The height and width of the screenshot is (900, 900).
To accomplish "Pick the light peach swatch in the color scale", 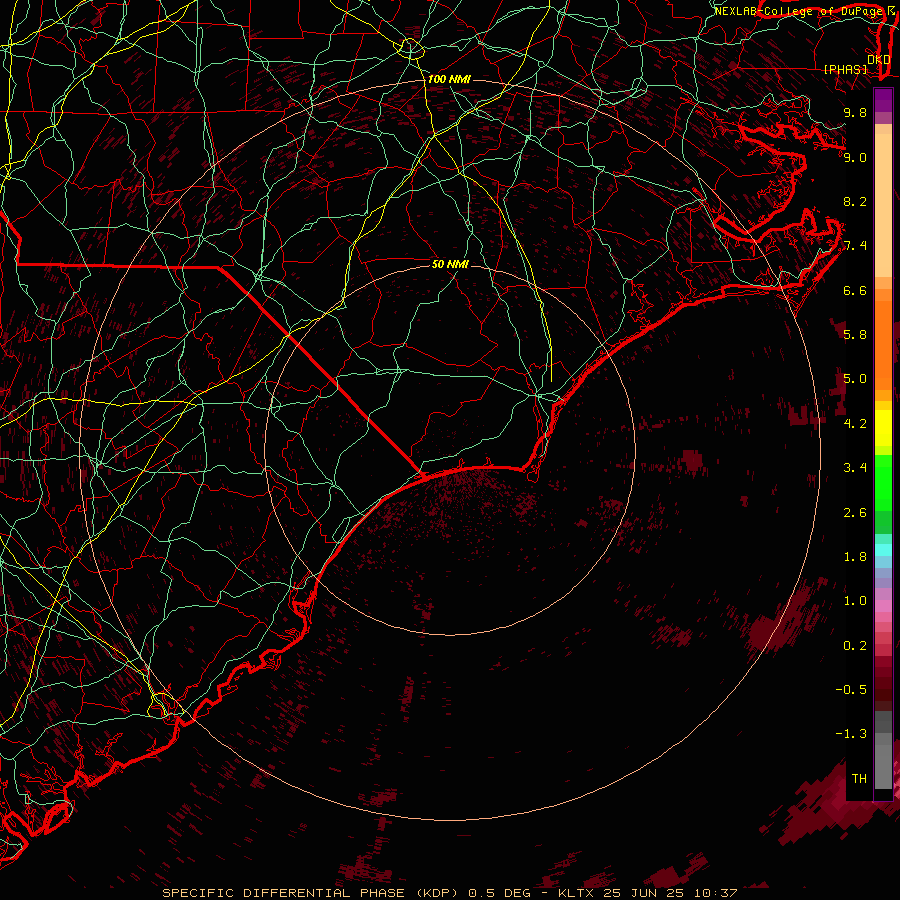I will [x=883, y=205].
